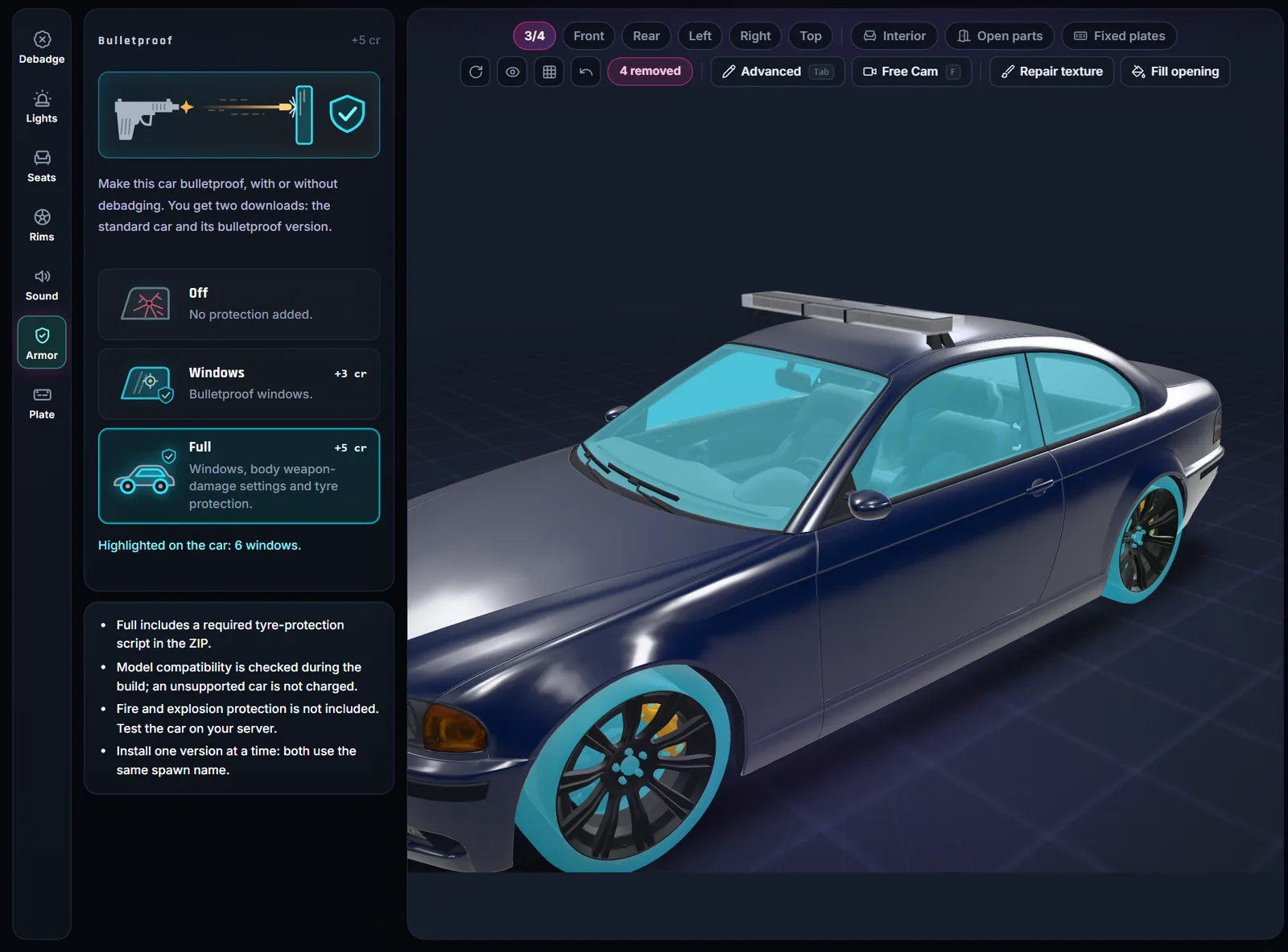Click the 'Fire and explosion protection' note

point(247,718)
